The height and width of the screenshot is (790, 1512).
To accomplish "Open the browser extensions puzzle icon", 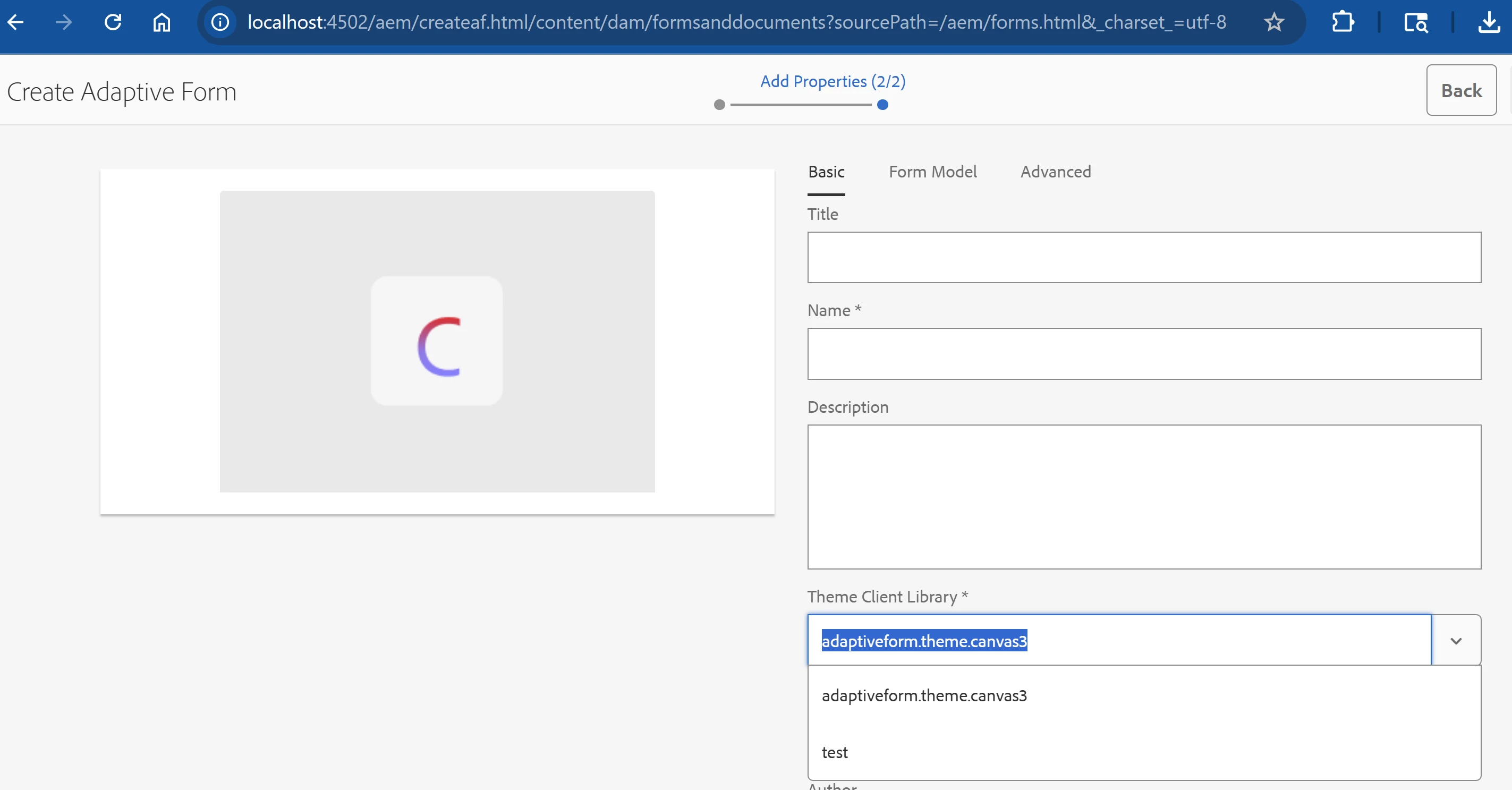I will click(1343, 22).
